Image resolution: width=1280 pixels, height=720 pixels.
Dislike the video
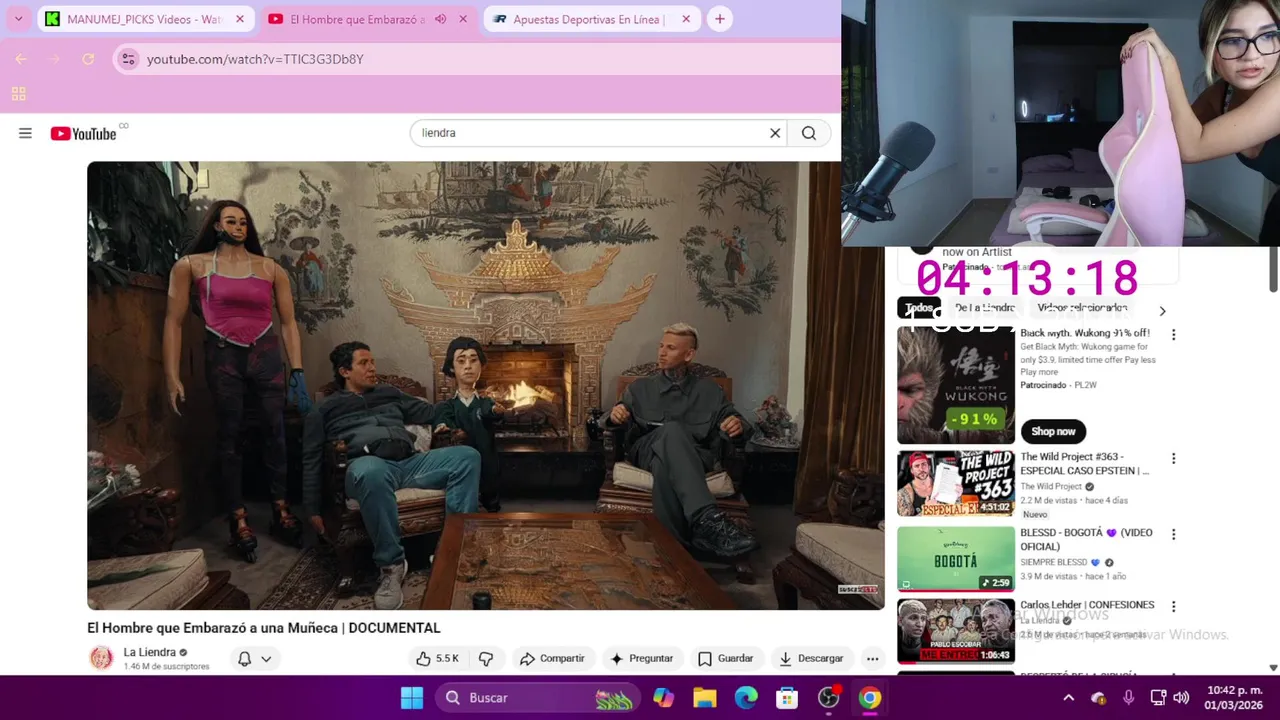pyautogui.click(x=486, y=658)
